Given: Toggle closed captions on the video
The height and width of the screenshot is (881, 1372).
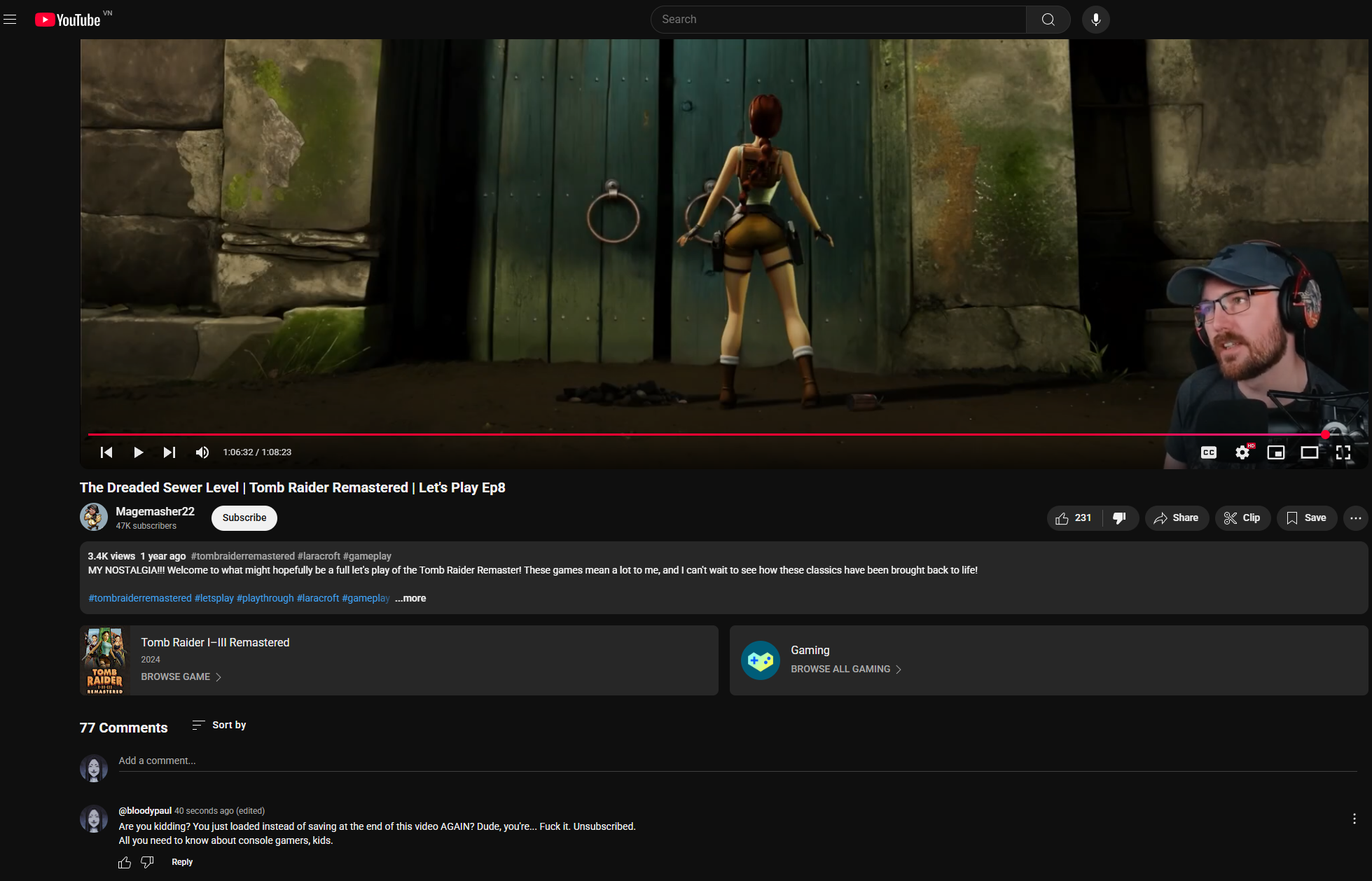Looking at the screenshot, I should pos(1209,452).
